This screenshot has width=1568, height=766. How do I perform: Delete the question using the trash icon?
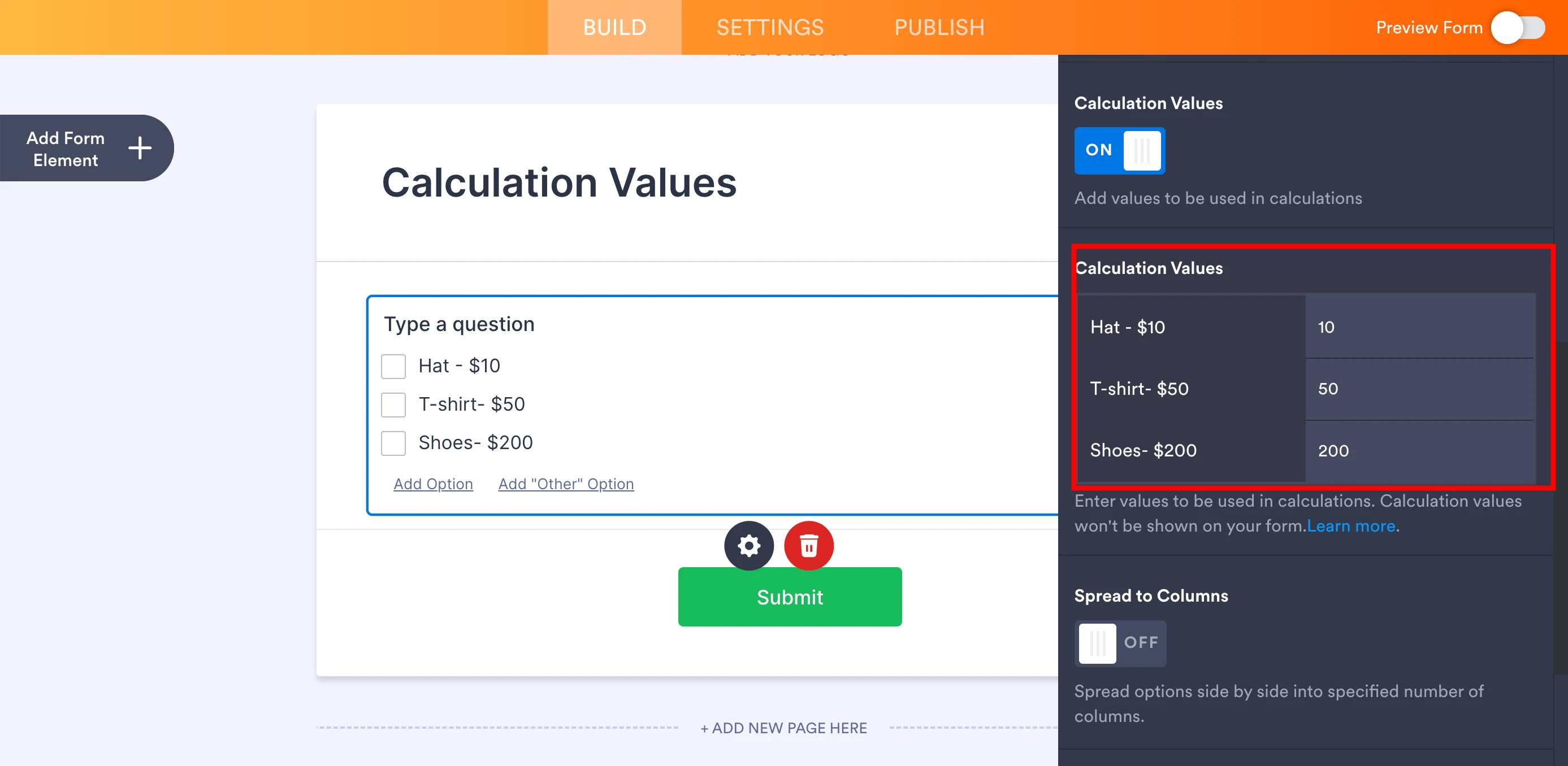pyautogui.click(x=808, y=546)
